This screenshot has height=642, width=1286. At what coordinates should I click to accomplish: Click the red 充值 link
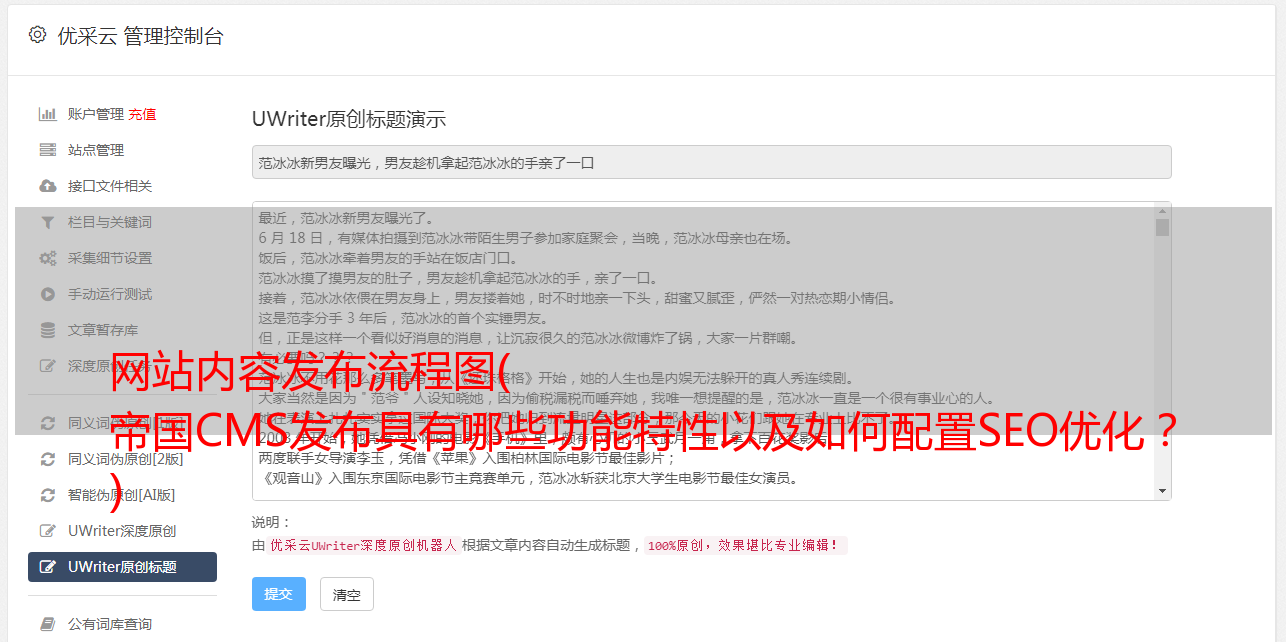142,114
